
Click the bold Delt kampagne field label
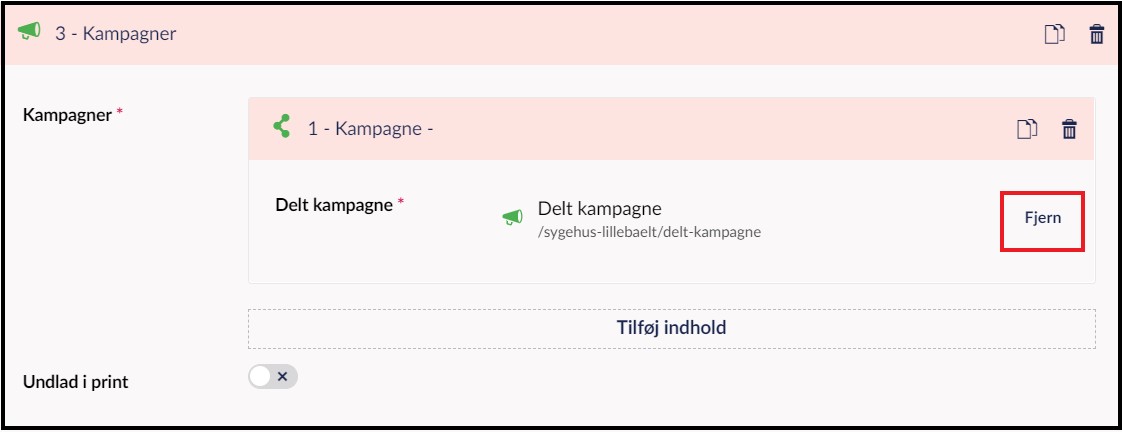pyautogui.click(x=334, y=205)
